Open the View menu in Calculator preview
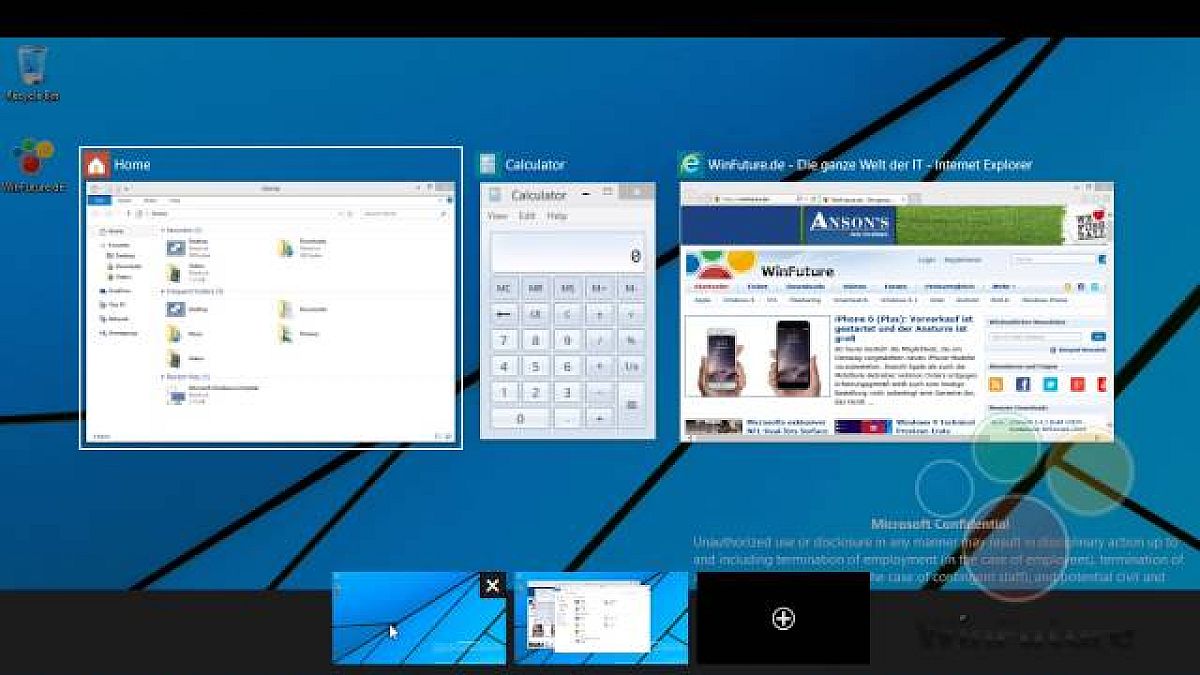This screenshot has height=675, width=1200. pos(497,216)
